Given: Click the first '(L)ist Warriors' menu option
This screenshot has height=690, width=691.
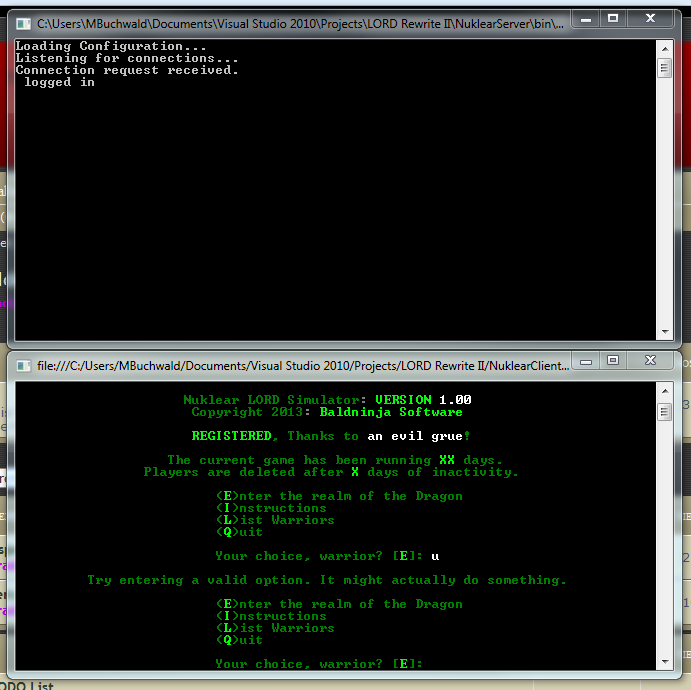Looking at the screenshot, I should point(275,520).
